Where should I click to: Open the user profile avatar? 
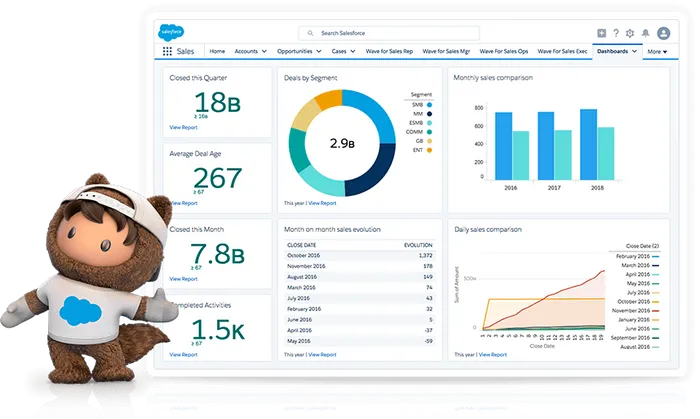pyautogui.click(x=663, y=33)
